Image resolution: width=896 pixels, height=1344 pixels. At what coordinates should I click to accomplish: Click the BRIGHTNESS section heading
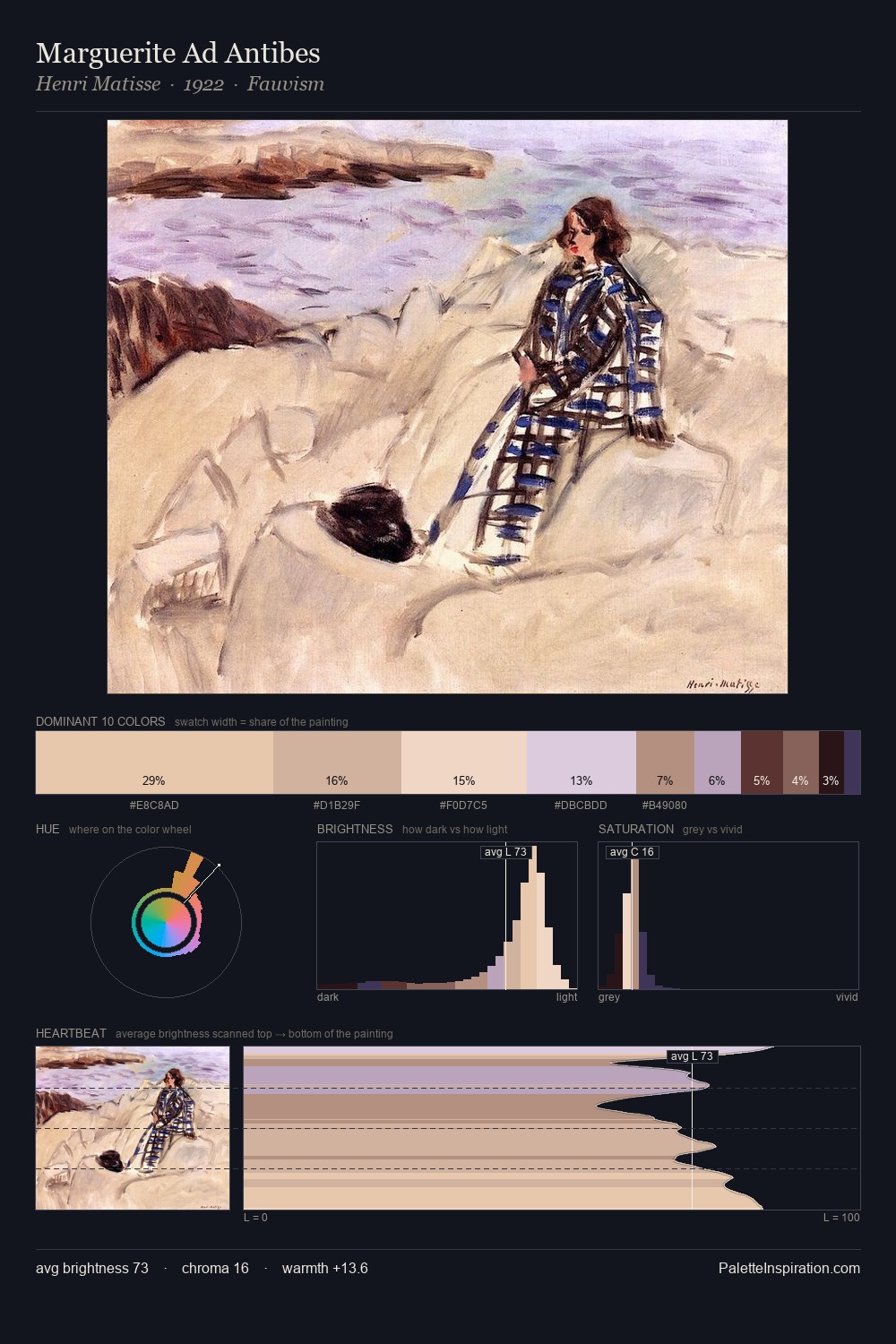click(x=355, y=829)
